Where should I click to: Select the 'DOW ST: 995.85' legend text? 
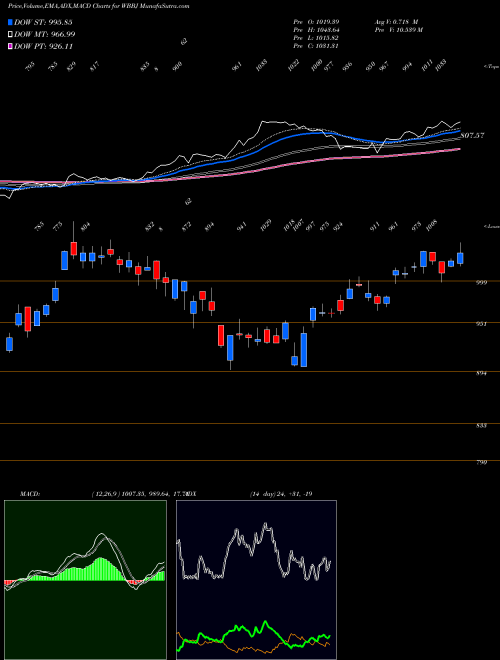pos(43,22)
